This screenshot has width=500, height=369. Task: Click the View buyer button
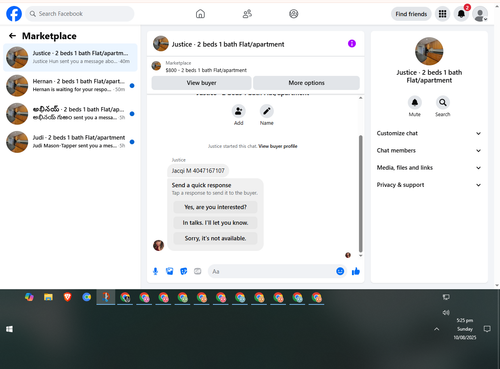point(201,83)
